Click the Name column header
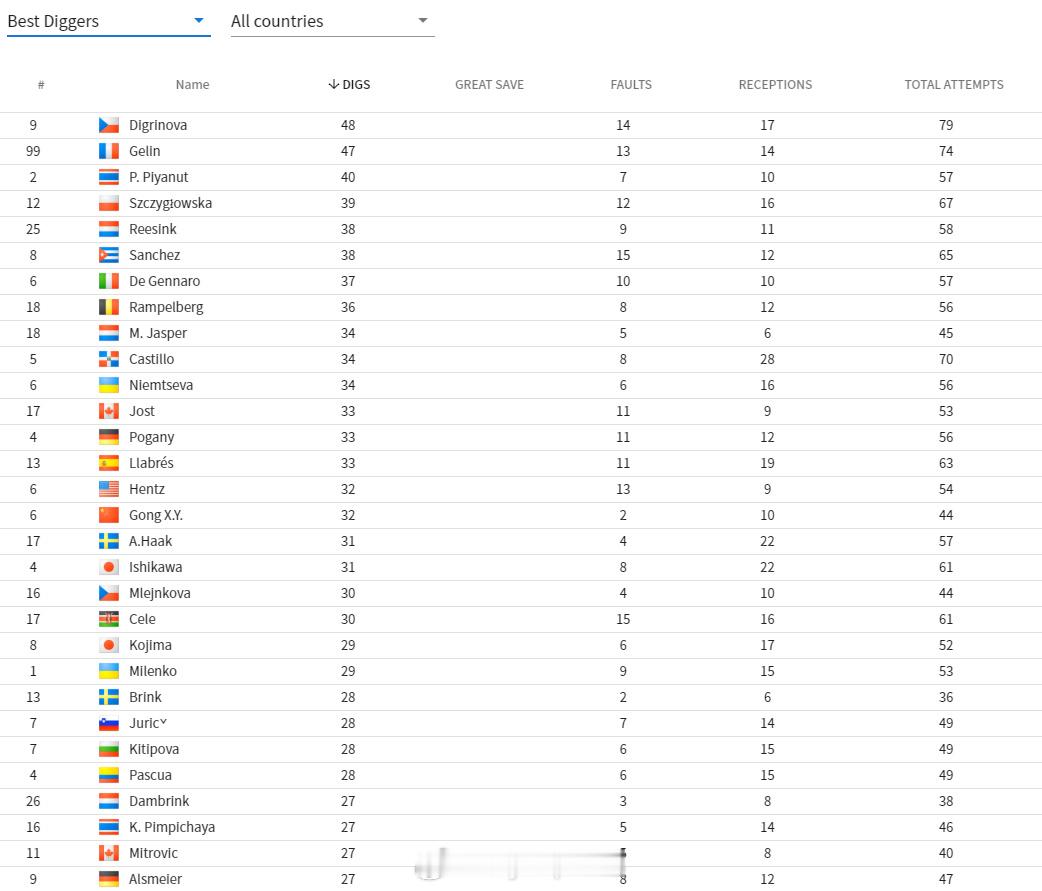 tap(192, 84)
